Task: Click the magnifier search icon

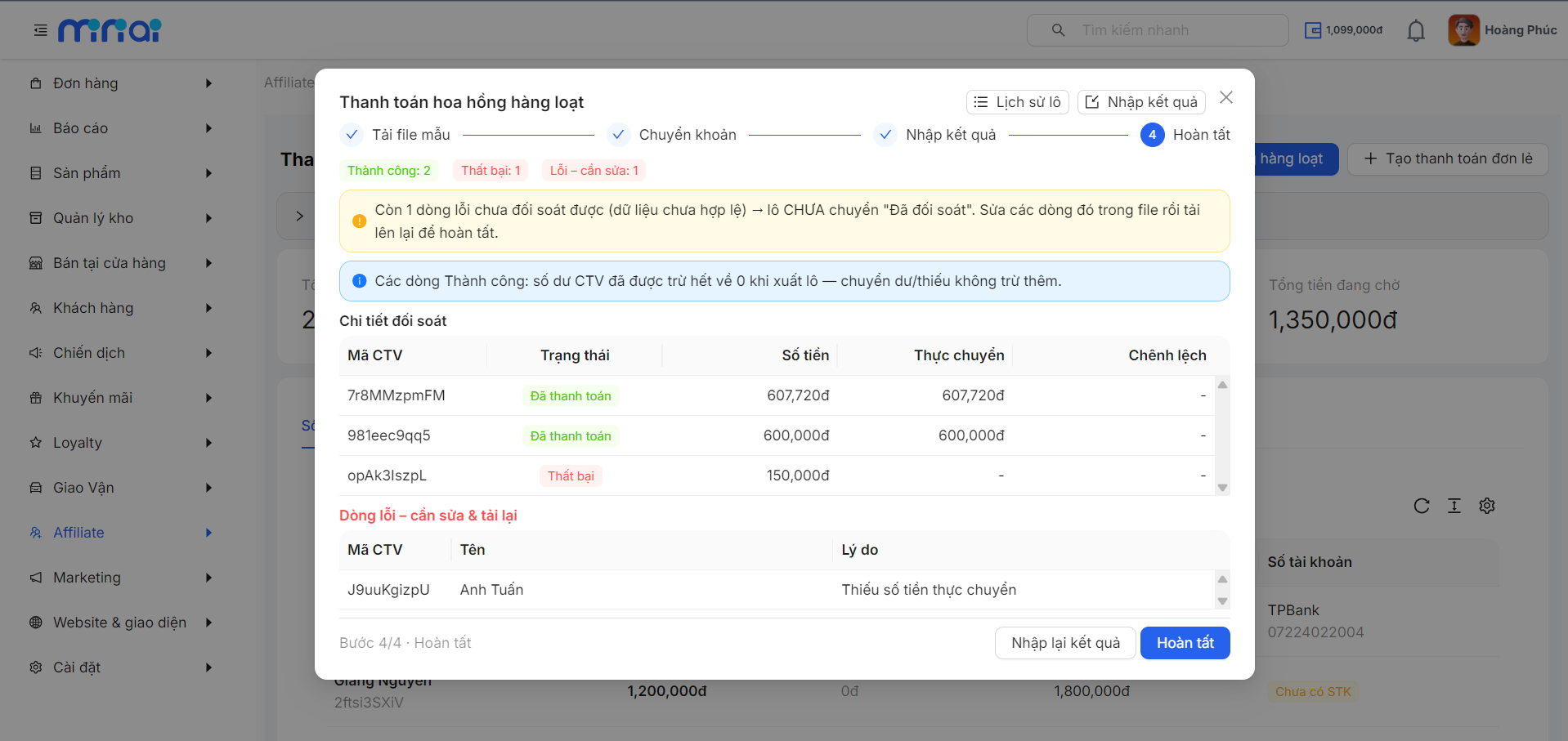Action: click(1058, 30)
